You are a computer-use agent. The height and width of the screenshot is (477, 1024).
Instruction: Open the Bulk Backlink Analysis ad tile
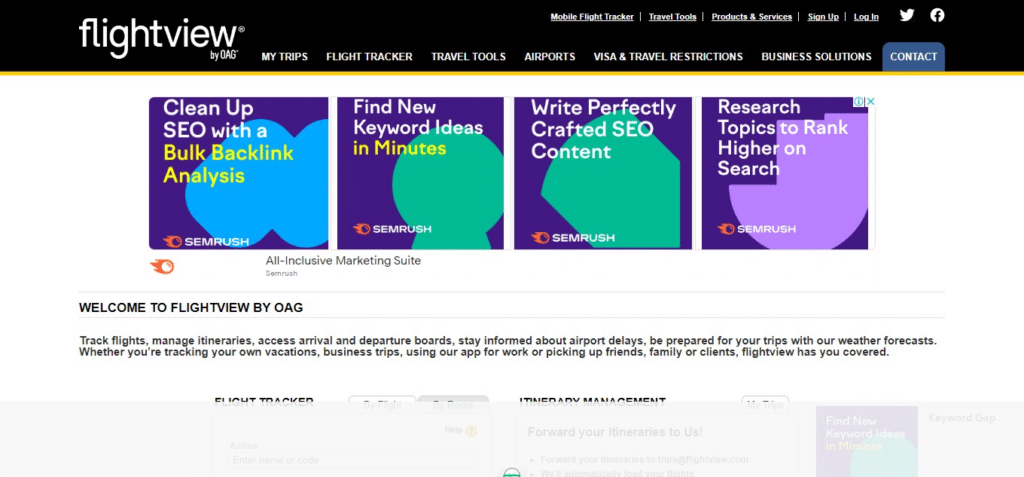(x=239, y=173)
